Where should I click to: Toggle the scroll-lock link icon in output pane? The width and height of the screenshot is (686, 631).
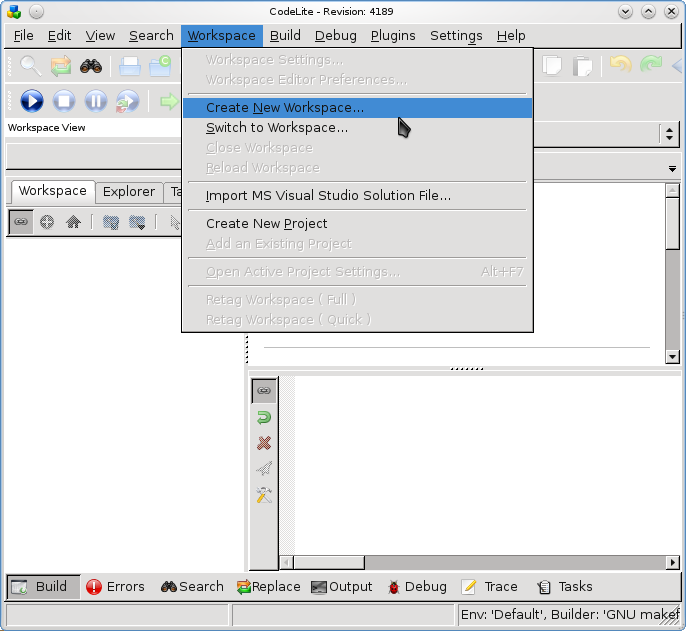(264, 391)
